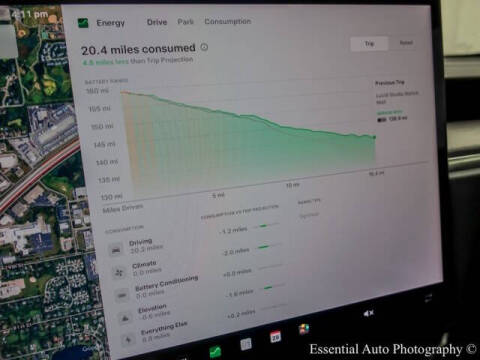Switch to the Consumption tab
Viewport: 480px width, 360px height.
pos(228,21)
